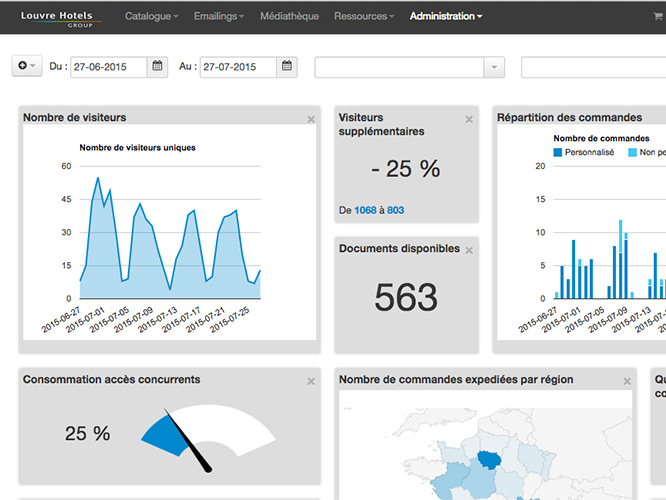Open the Catalogue menu
The image size is (666, 500).
point(151,16)
